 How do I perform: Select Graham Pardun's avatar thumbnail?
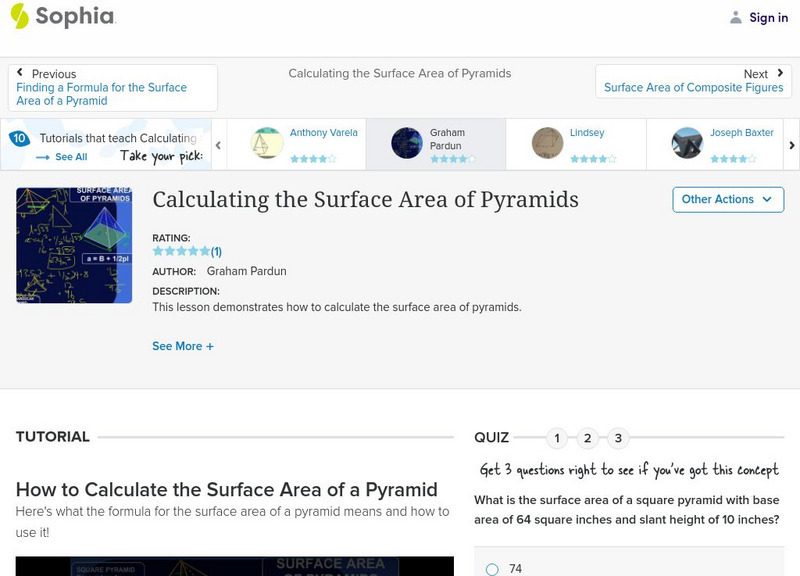click(407, 143)
